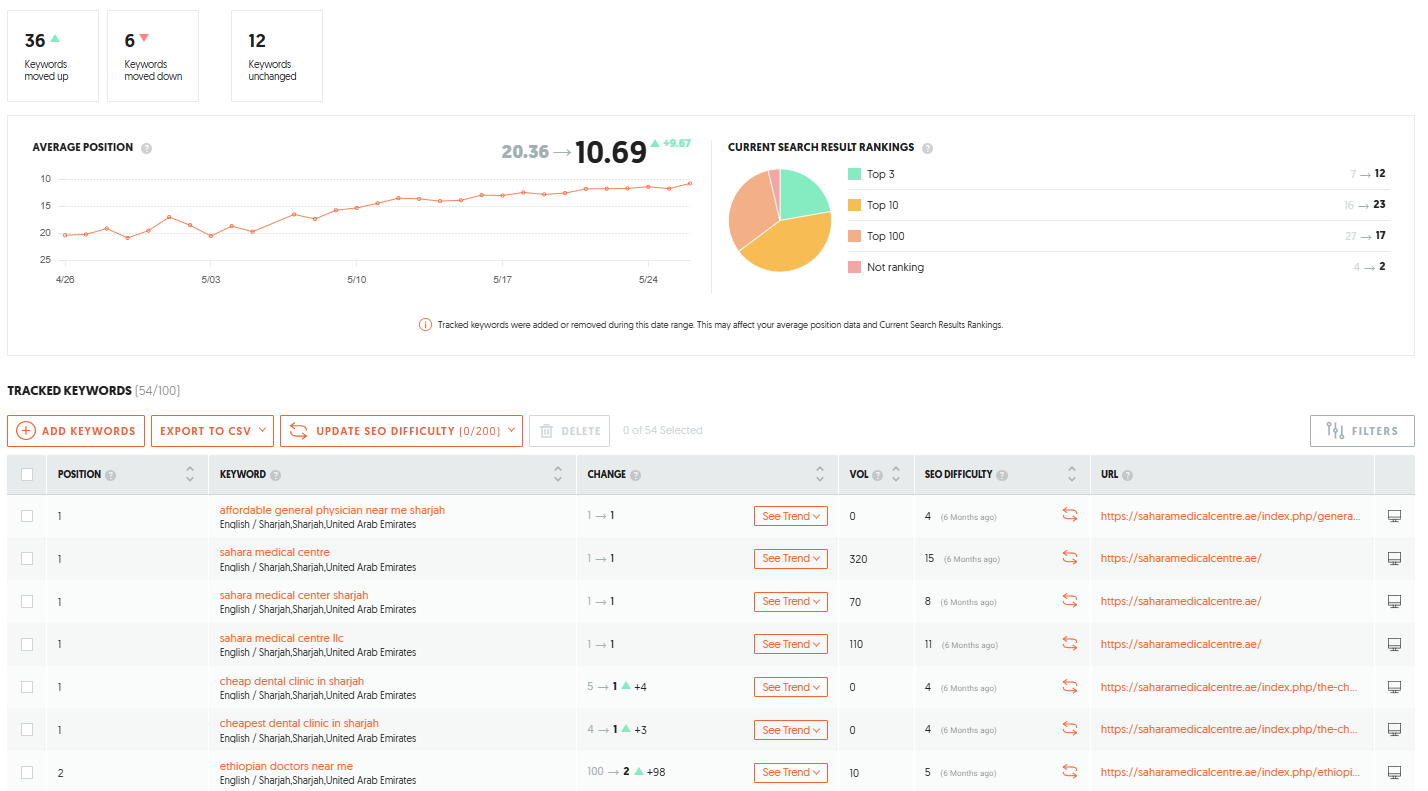Viewport: 1428px width, 791px height.
Task: Select the keyword cheapest dental clinic in sharjah
Action: [x=27, y=729]
